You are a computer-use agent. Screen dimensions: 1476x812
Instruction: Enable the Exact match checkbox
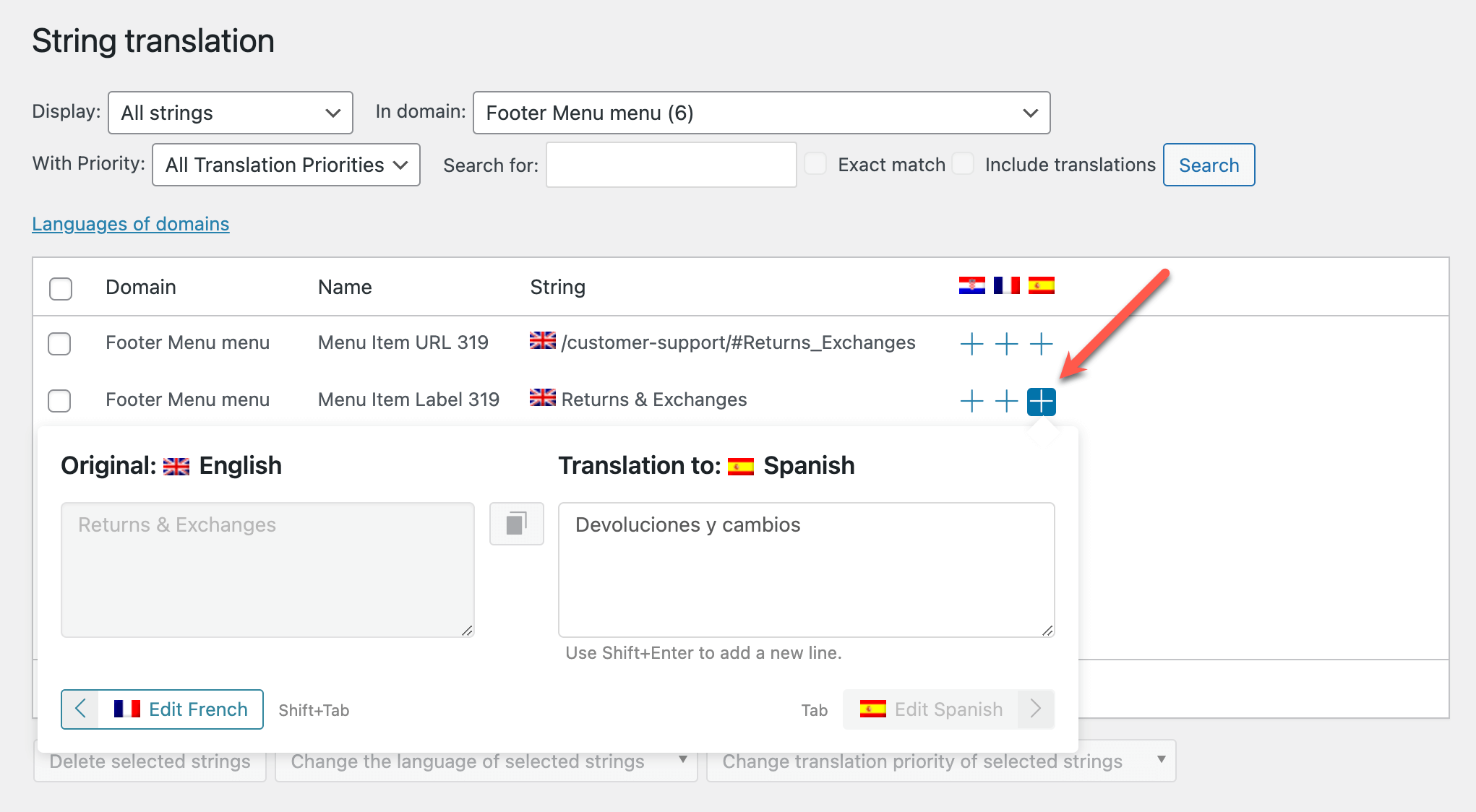click(x=815, y=164)
